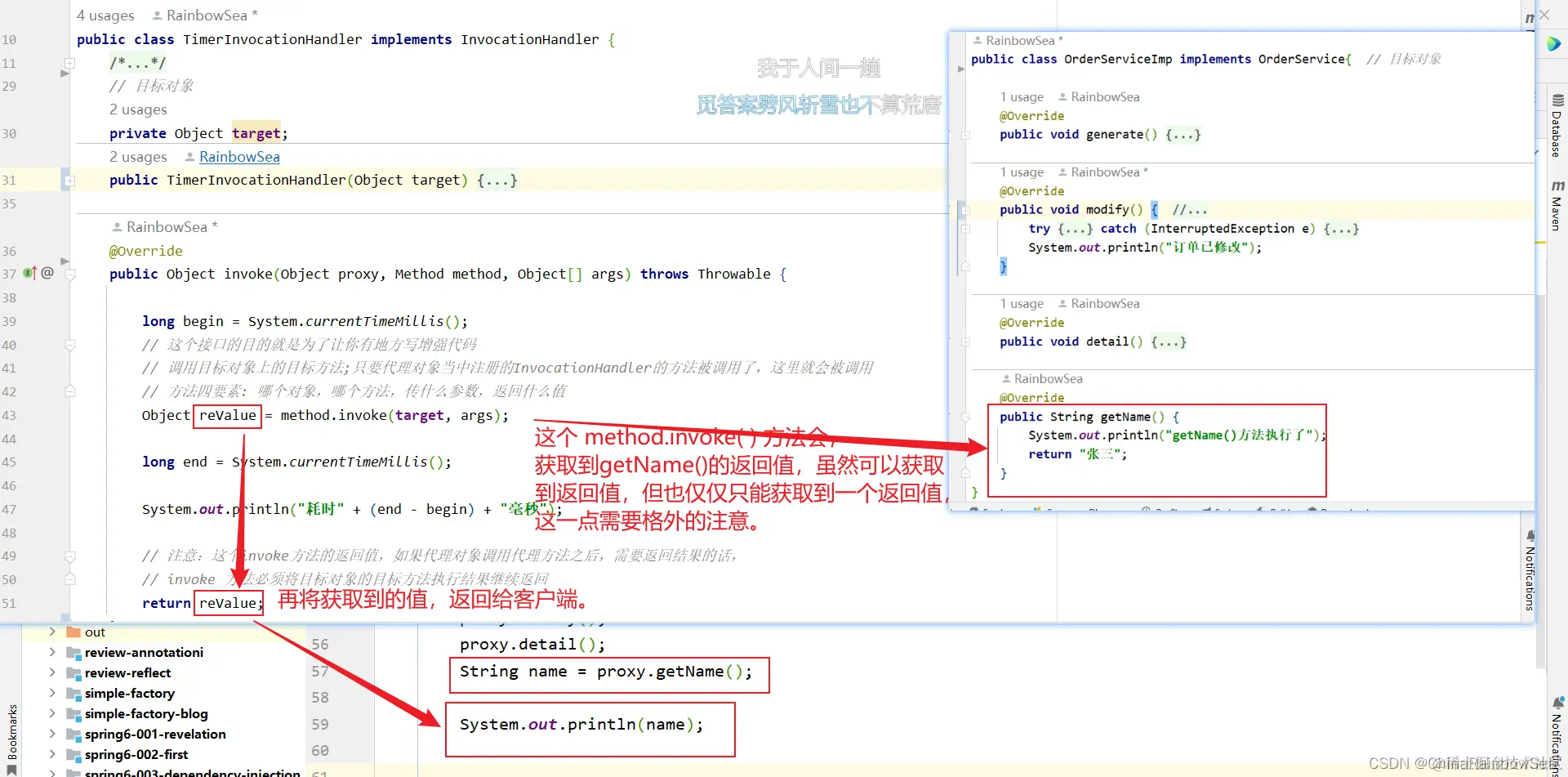Select the out folder
Image resolution: width=1568 pixels, height=777 pixels.
tap(95, 632)
